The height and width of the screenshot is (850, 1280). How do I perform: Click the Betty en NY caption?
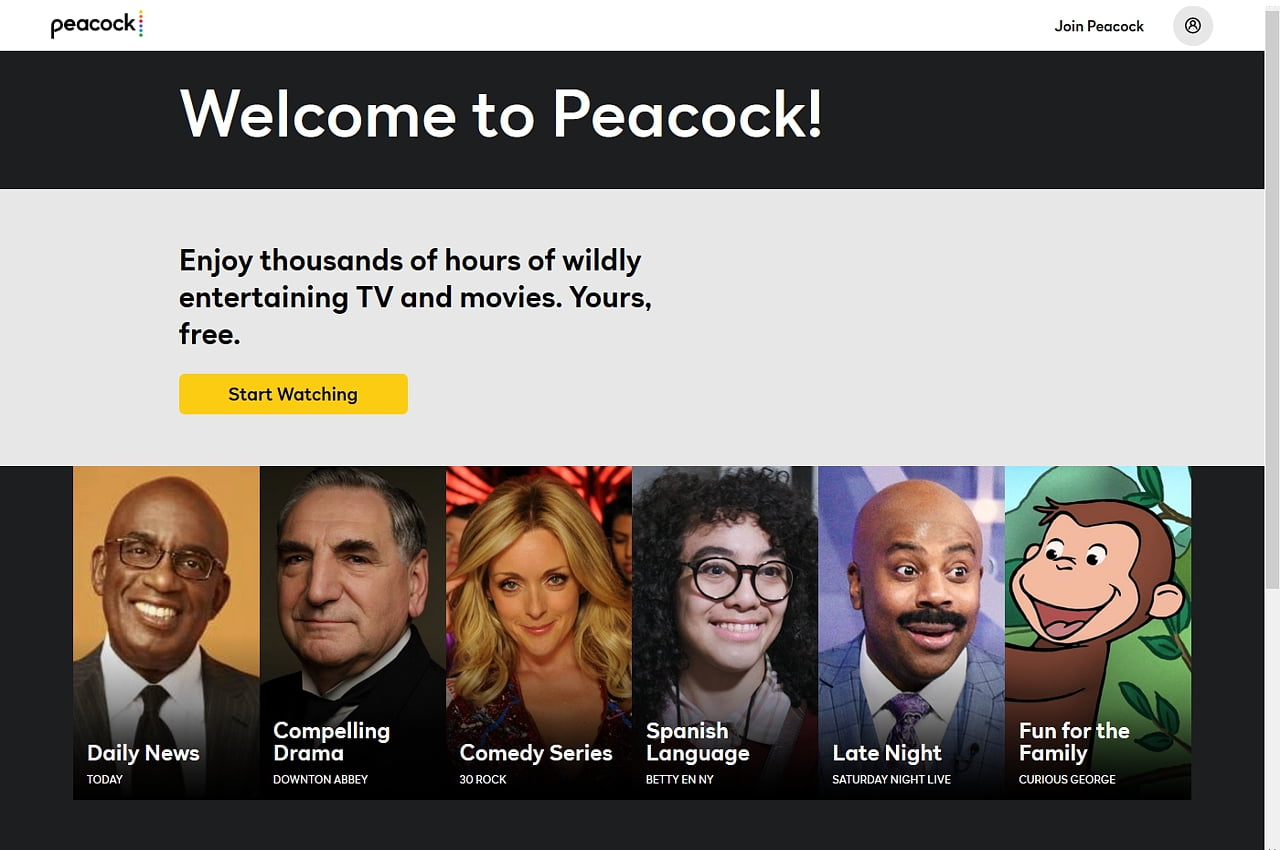pyautogui.click(x=680, y=779)
